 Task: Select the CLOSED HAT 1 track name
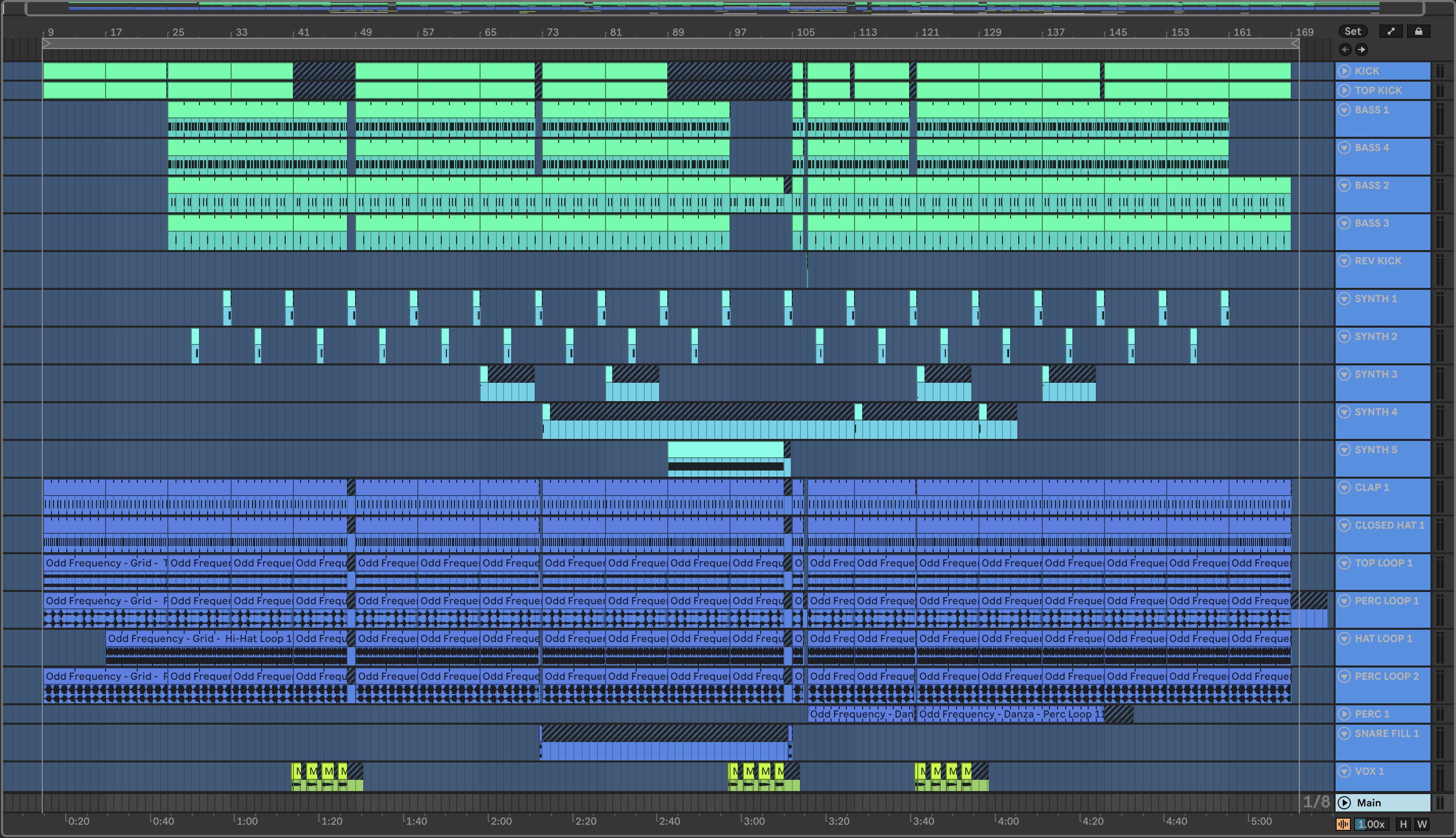click(x=1389, y=525)
